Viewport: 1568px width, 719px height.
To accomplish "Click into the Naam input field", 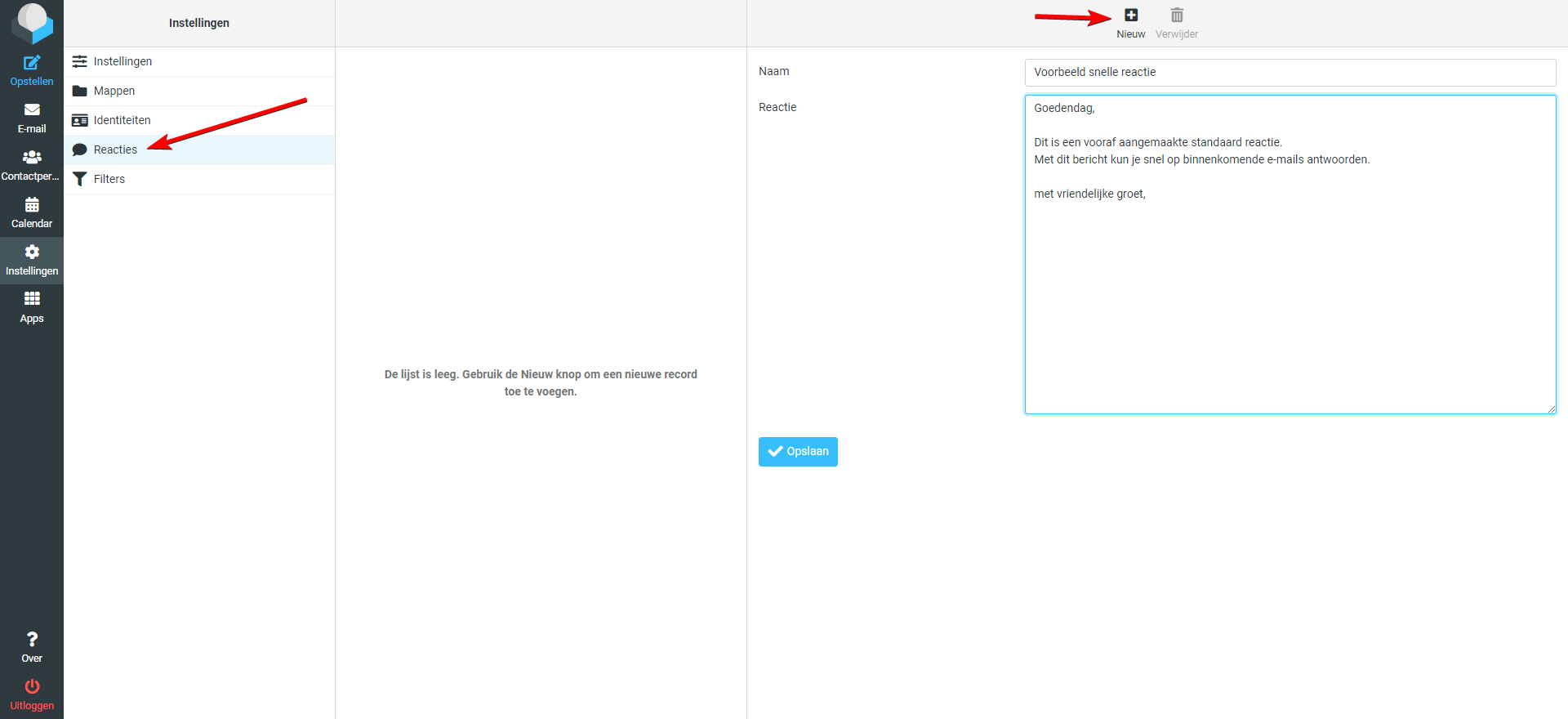I will [1290, 73].
